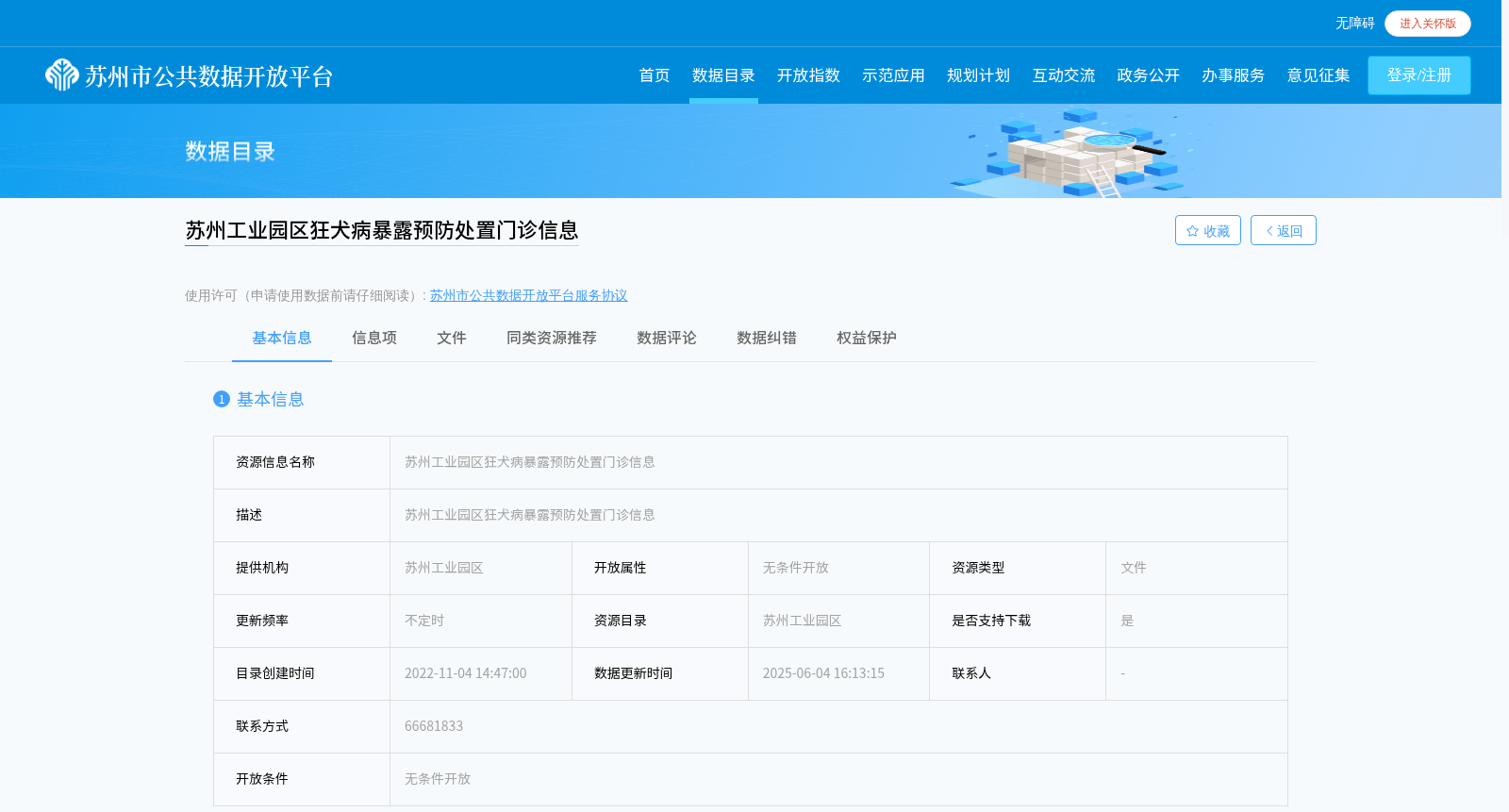
Task: Open the 苏州市公共数据开放平台服务协议 link
Action: click(528, 296)
